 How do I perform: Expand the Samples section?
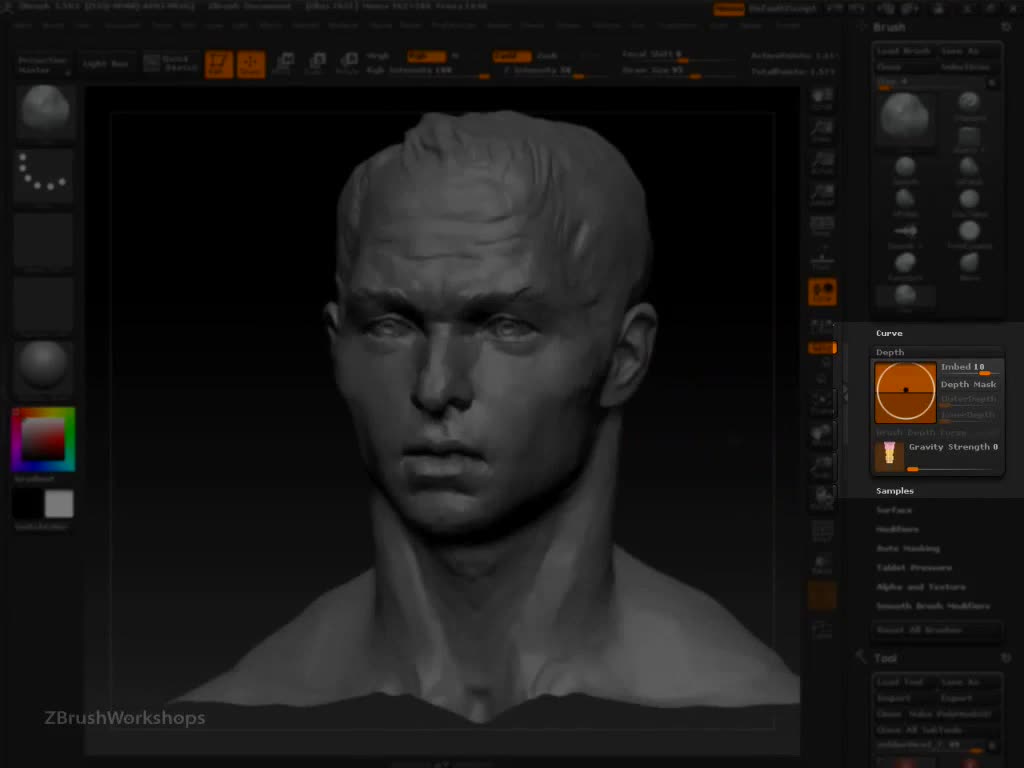pyautogui.click(x=895, y=491)
